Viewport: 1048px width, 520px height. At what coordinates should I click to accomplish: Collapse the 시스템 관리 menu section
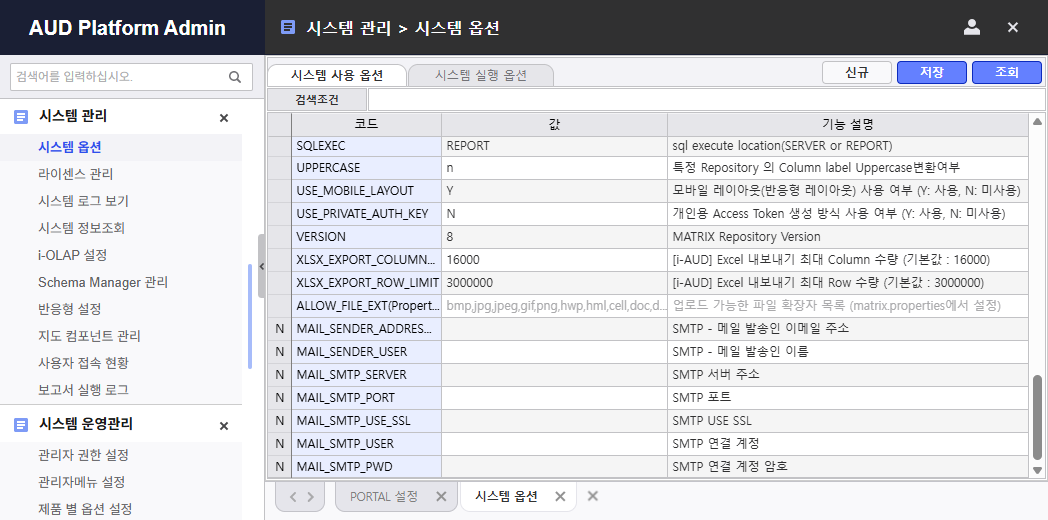click(x=224, y=118)
